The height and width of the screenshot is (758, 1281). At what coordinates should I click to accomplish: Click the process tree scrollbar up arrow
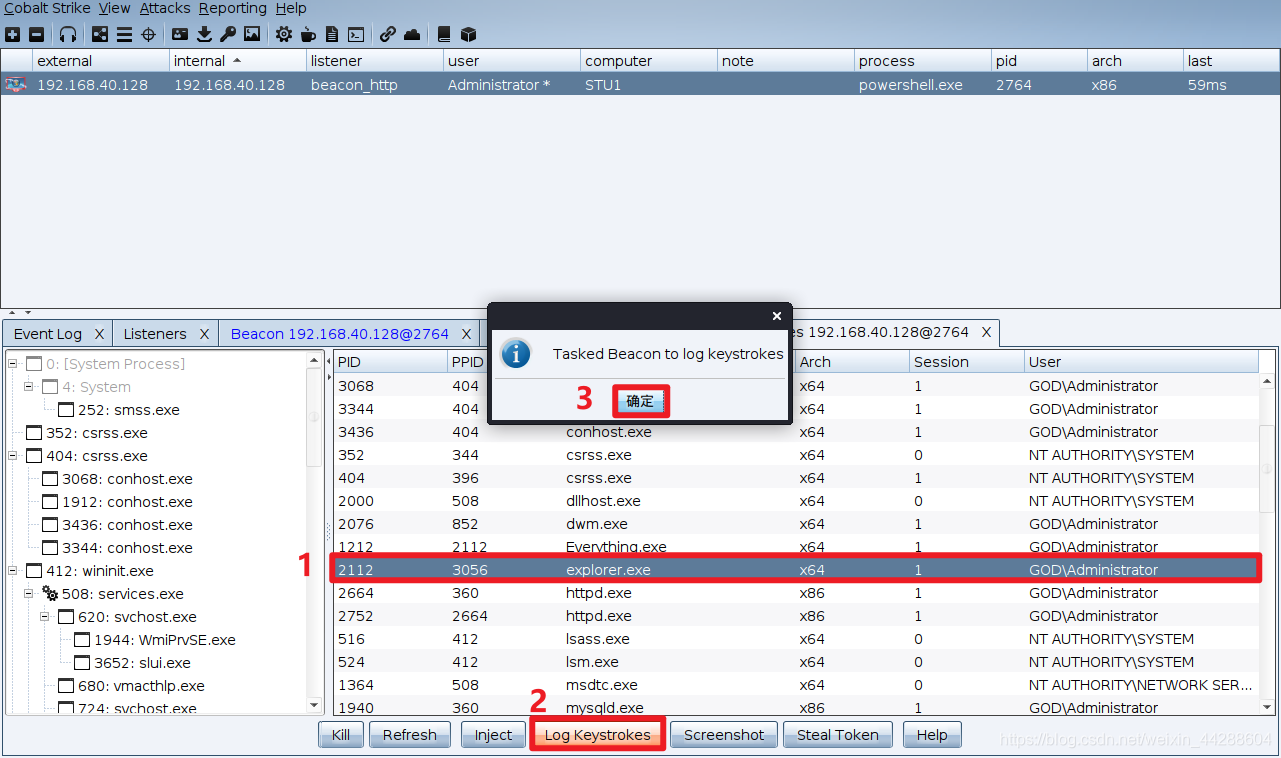click(315, 361)
